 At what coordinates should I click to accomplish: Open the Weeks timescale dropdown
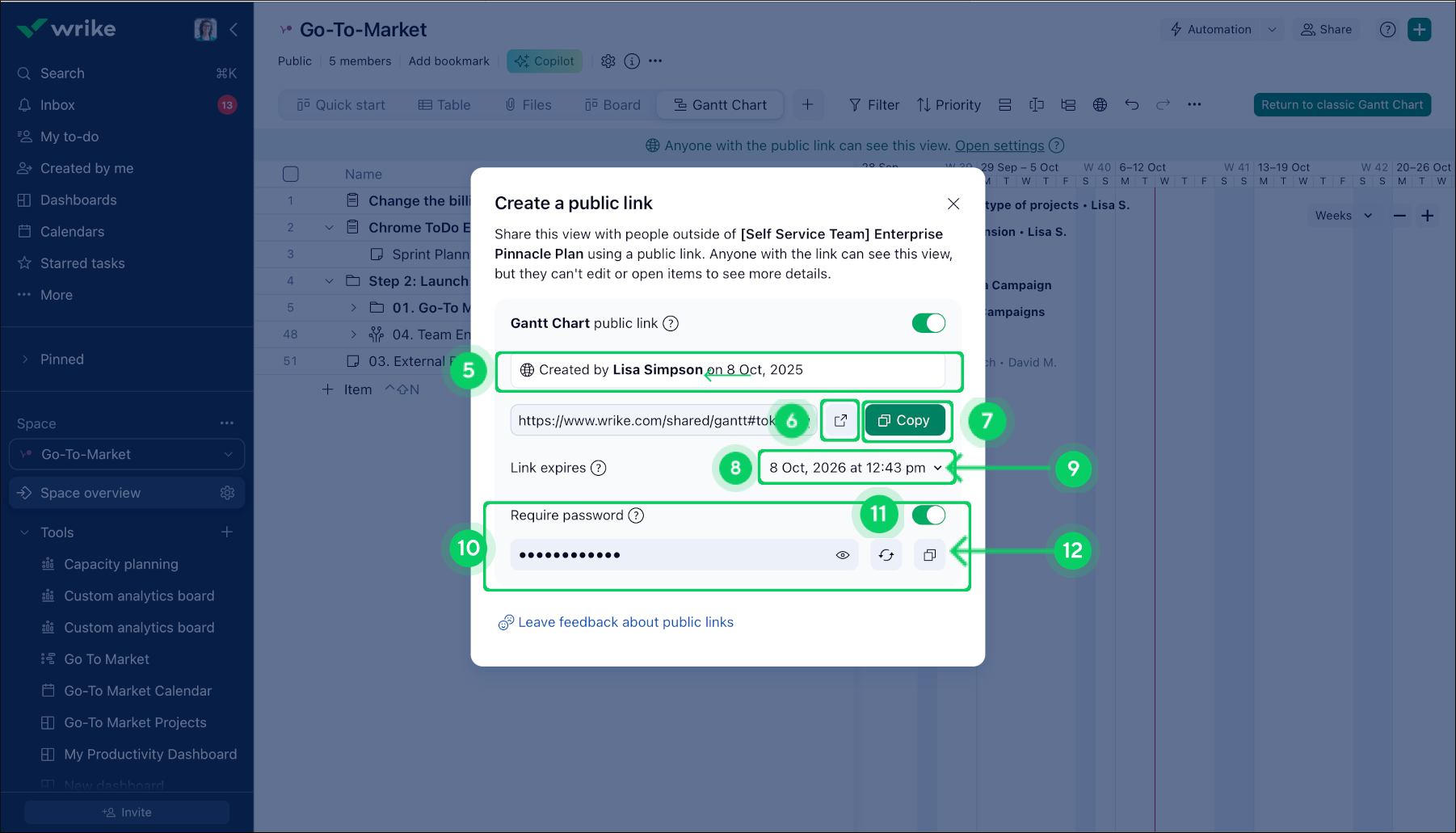(x=1343, y=216)
